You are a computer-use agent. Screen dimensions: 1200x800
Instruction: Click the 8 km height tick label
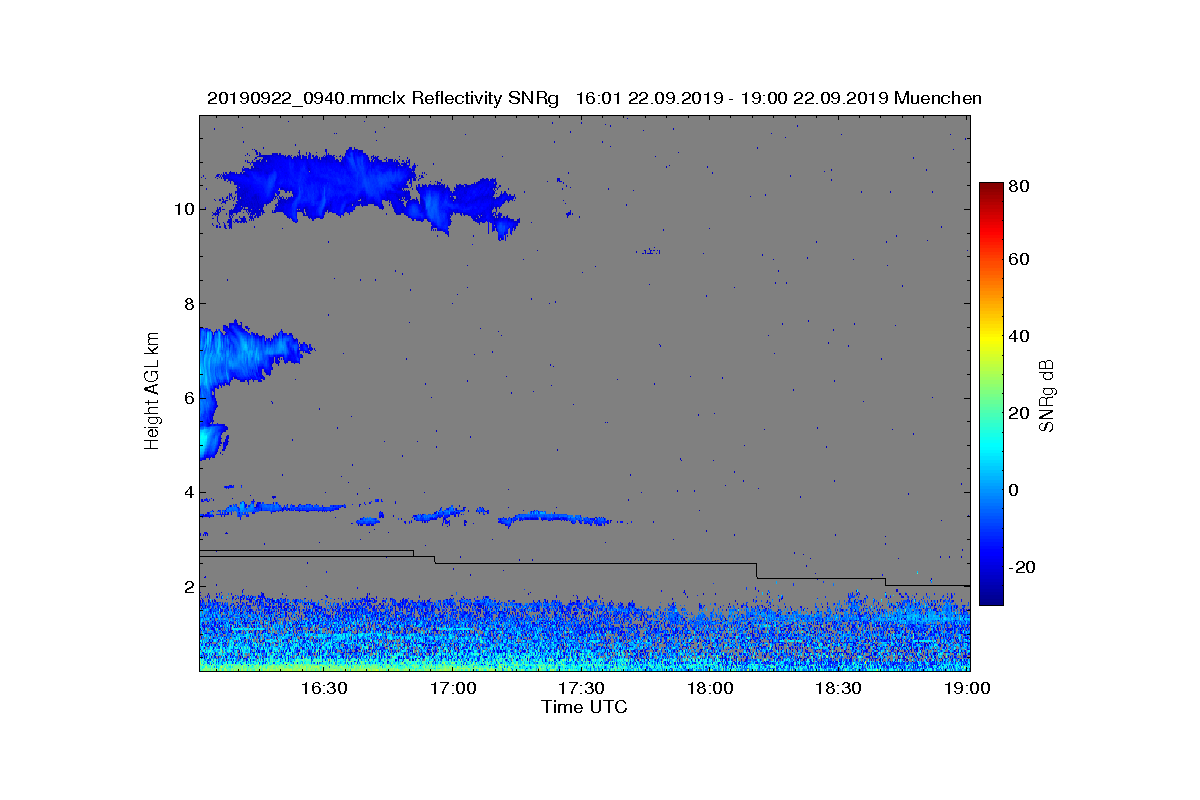pos(188,303)
